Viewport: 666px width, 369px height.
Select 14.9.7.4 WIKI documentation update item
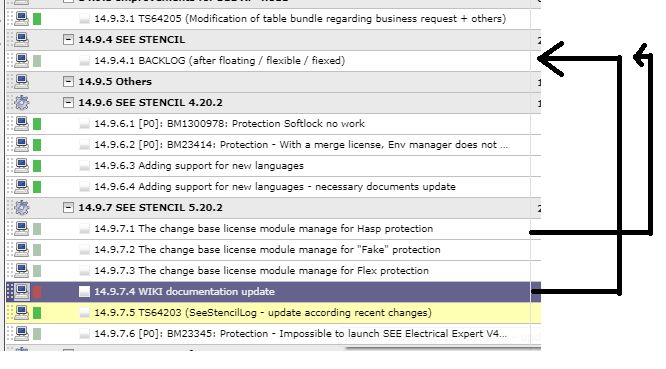184,292
